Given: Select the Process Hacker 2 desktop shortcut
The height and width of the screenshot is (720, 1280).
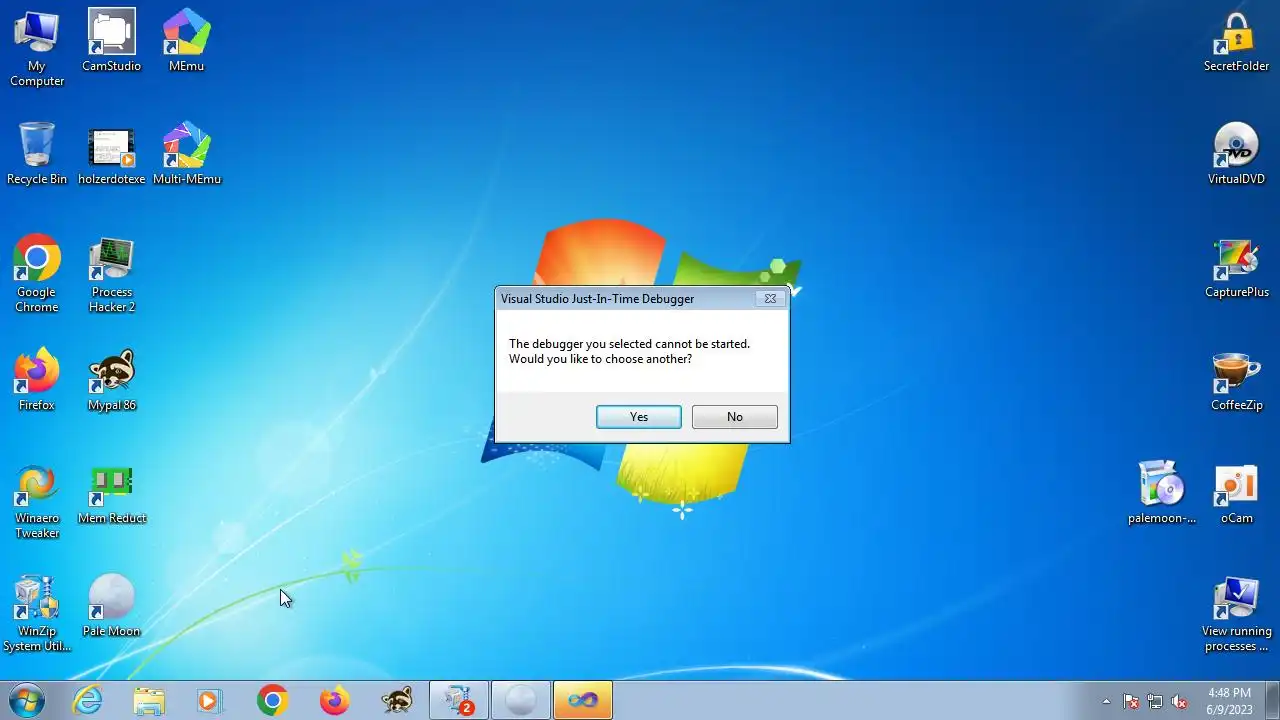Looking at the screenshot, I should (112, 274).
